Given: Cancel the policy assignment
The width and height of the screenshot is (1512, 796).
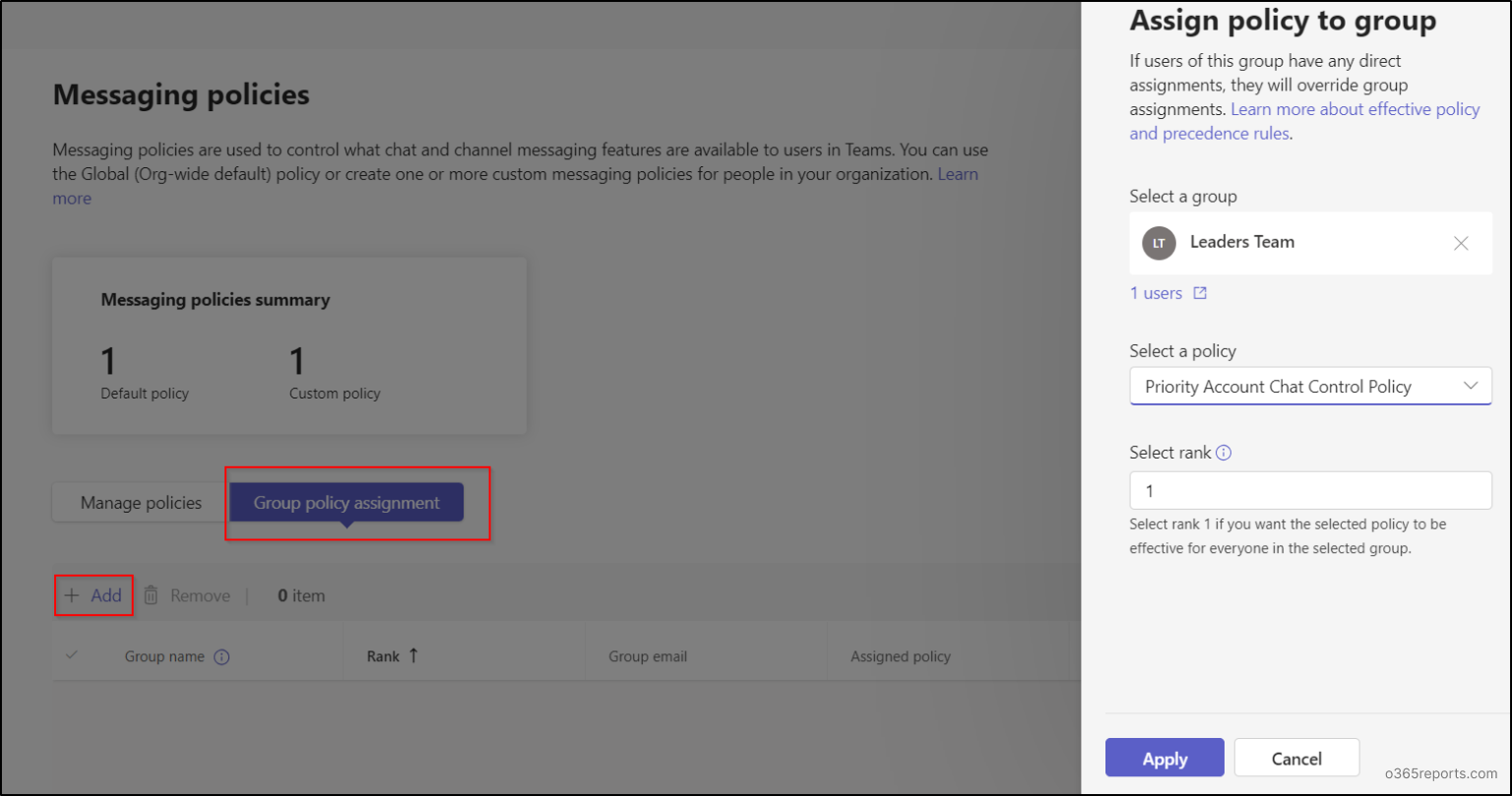Looking at the screenshot, I should 1296,758.
